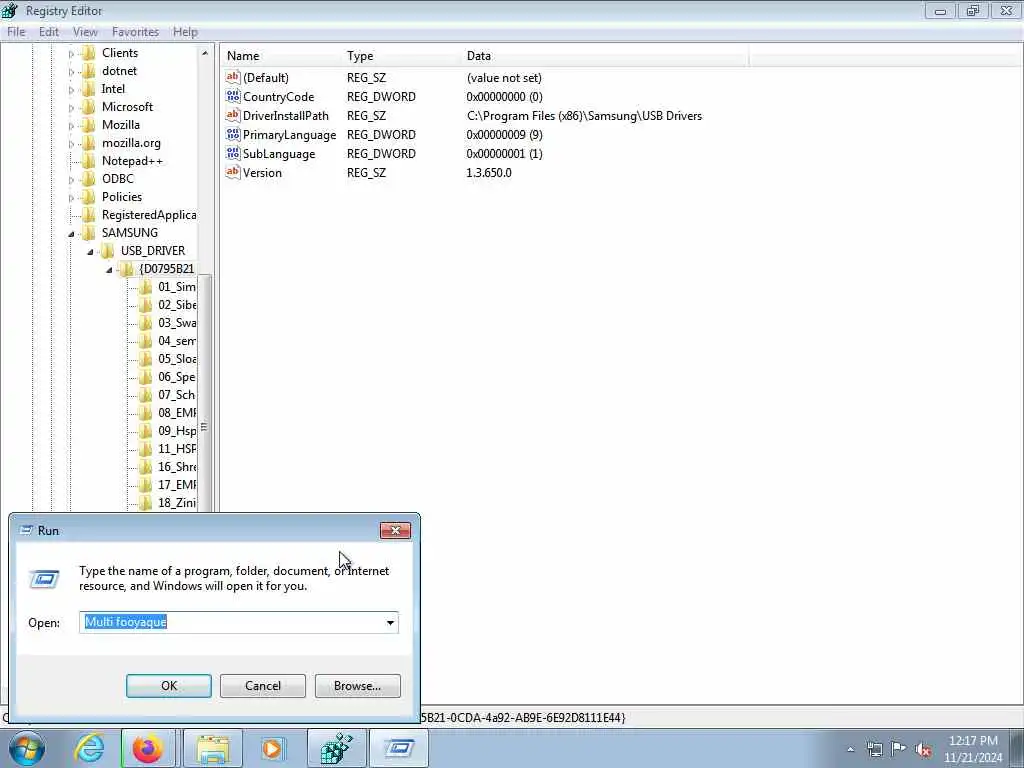Image resolution: width=1024 pixels, height=768 pixels.
Task: Click the PrimaryLanguage DWORD value icon
Action: [232, 134]
